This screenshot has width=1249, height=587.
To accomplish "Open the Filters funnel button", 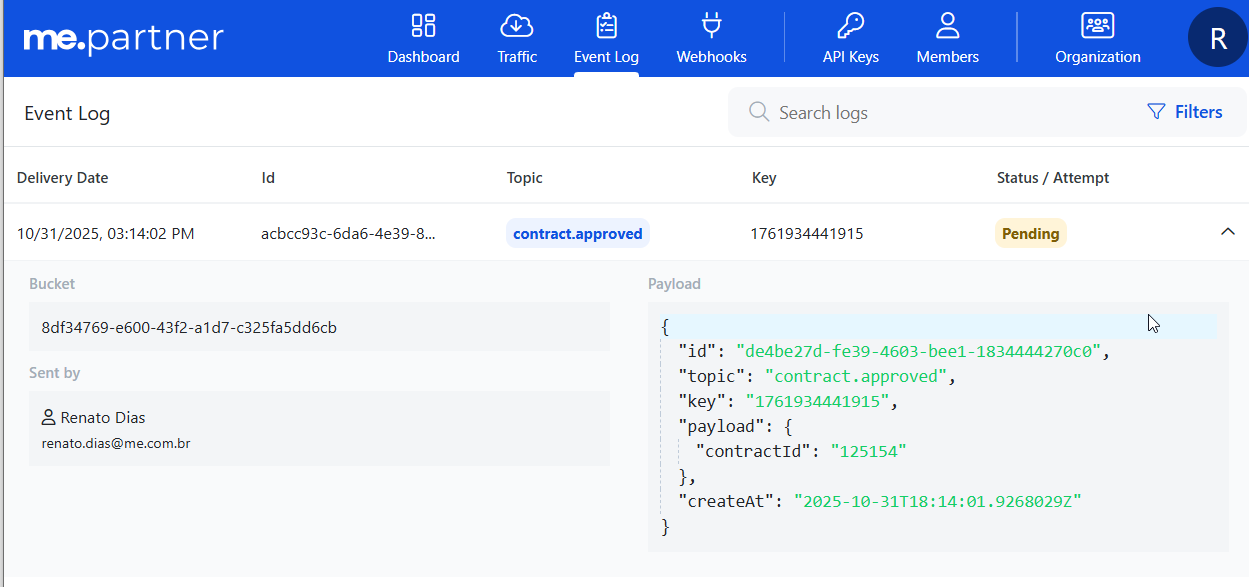I will tap(1184, 112).
